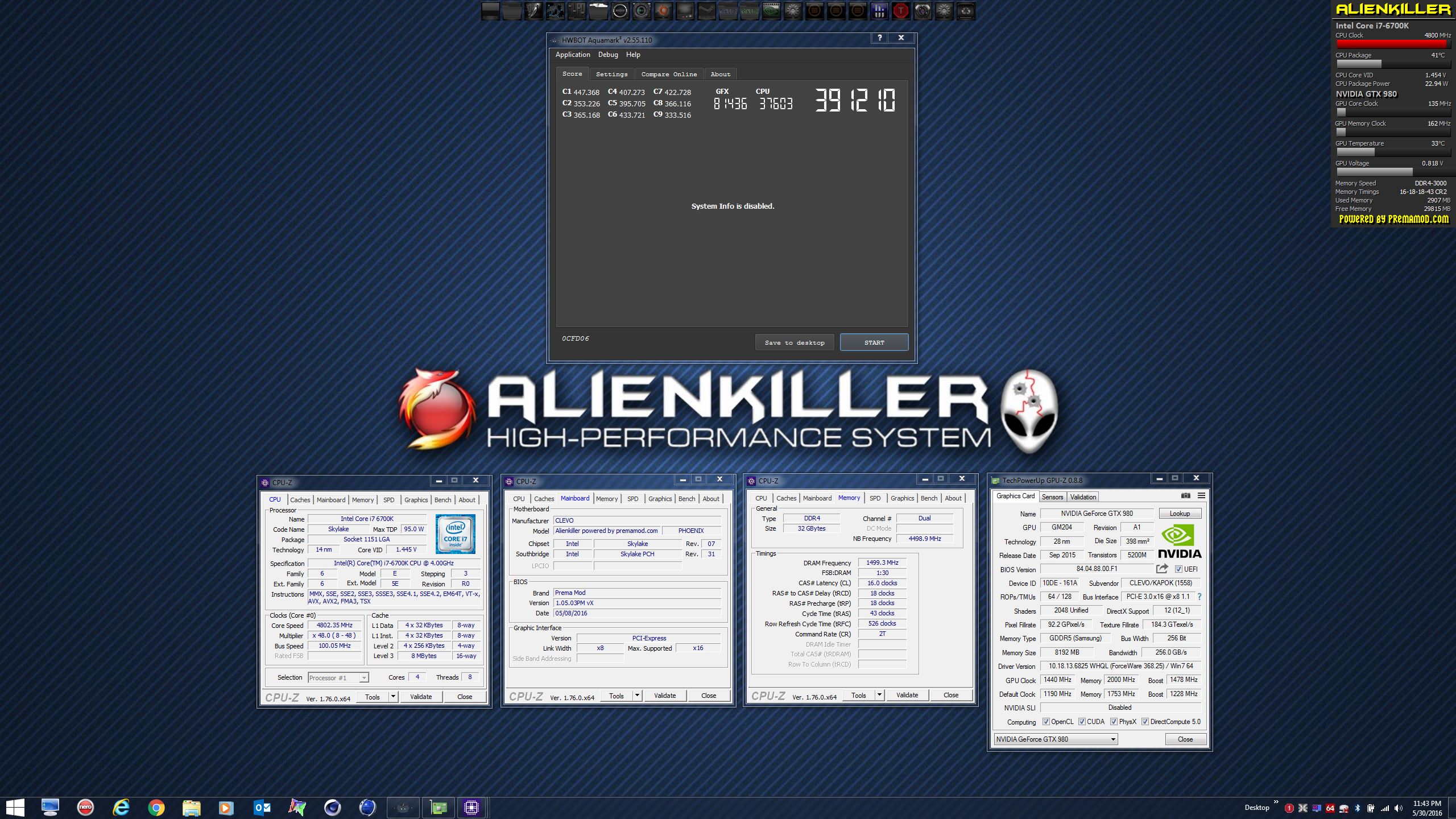The height and width of the screenshot is (819, 1456).
Task: Launch the gray GPU-Z icon in the top dock
Action: tap(728, 11)
